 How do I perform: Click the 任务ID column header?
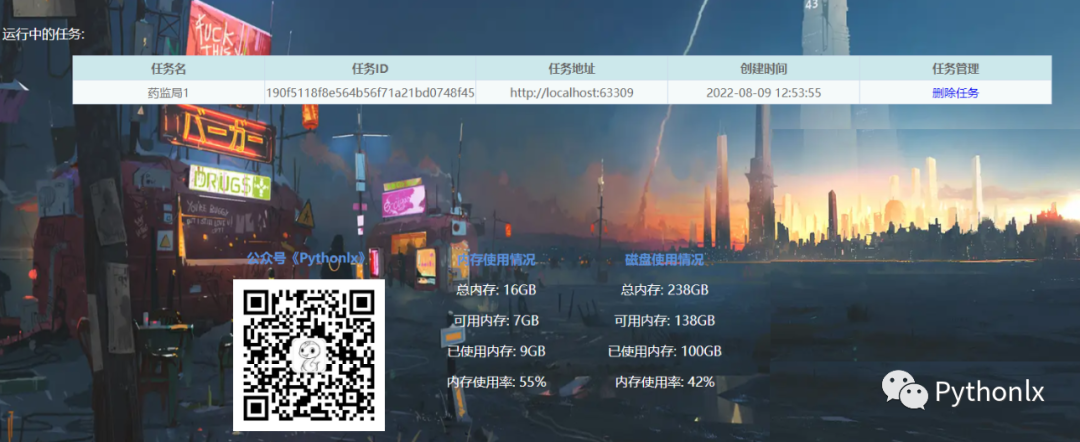coord(370,69)
